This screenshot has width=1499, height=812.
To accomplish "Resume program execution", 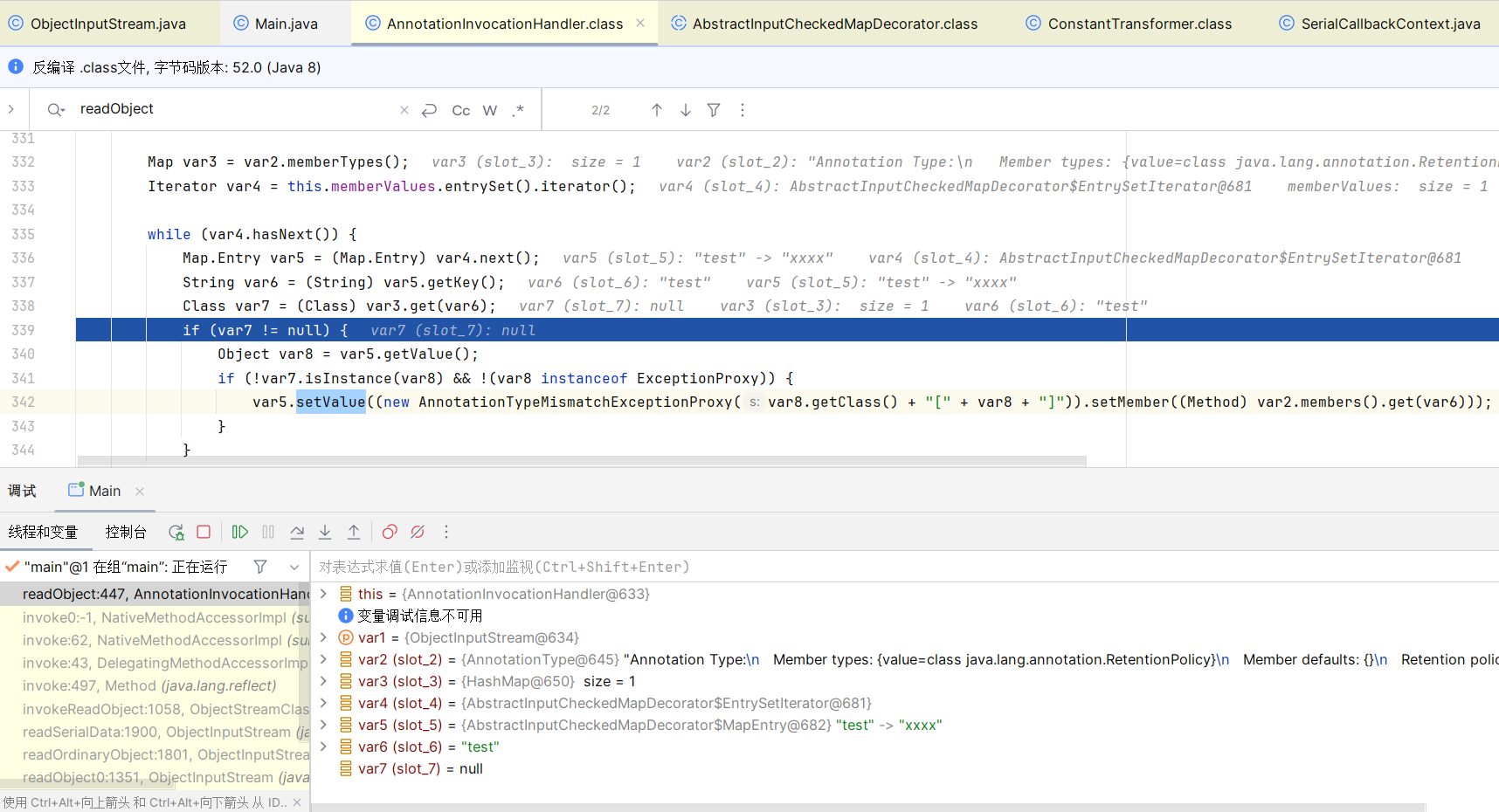I will [x=239, y=532].
